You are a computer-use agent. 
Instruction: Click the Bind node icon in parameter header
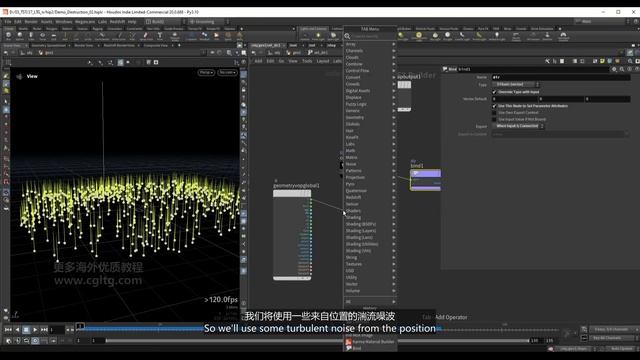[445, 69]
